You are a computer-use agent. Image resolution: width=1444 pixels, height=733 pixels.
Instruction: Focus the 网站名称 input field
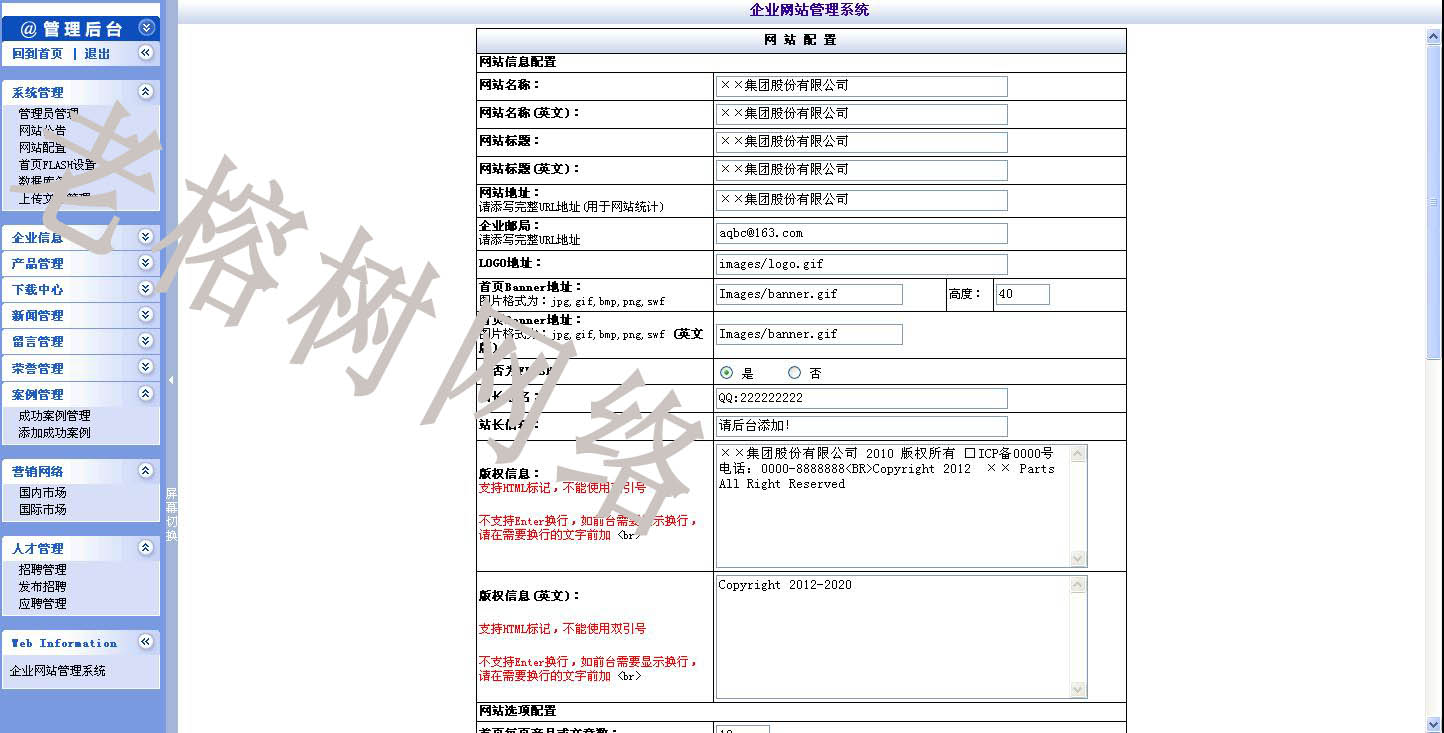coord(861,86)
